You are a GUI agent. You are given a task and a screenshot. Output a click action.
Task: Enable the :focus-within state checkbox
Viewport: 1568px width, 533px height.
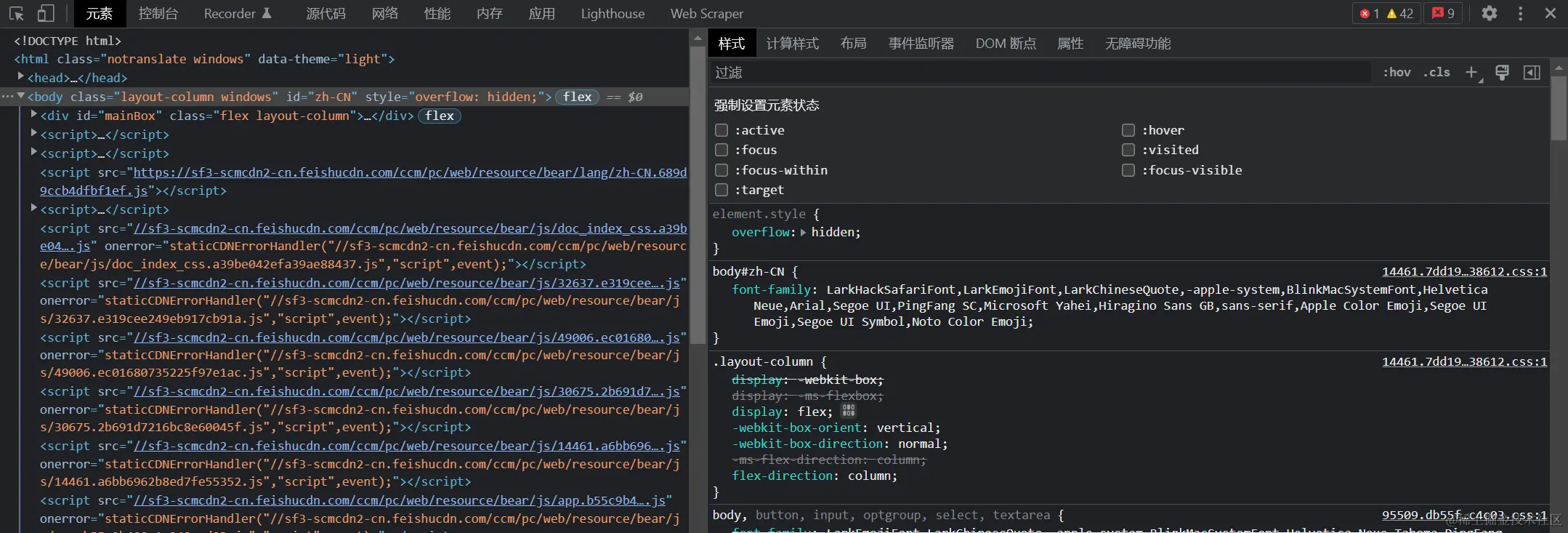click(722, 170)
